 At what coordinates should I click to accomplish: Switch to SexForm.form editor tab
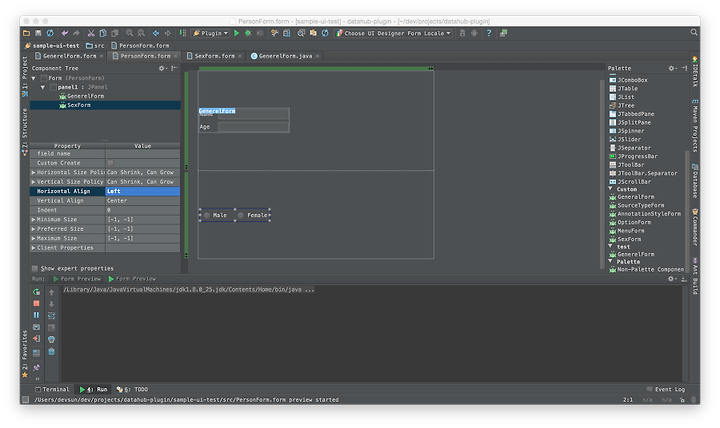coord(214,56)
